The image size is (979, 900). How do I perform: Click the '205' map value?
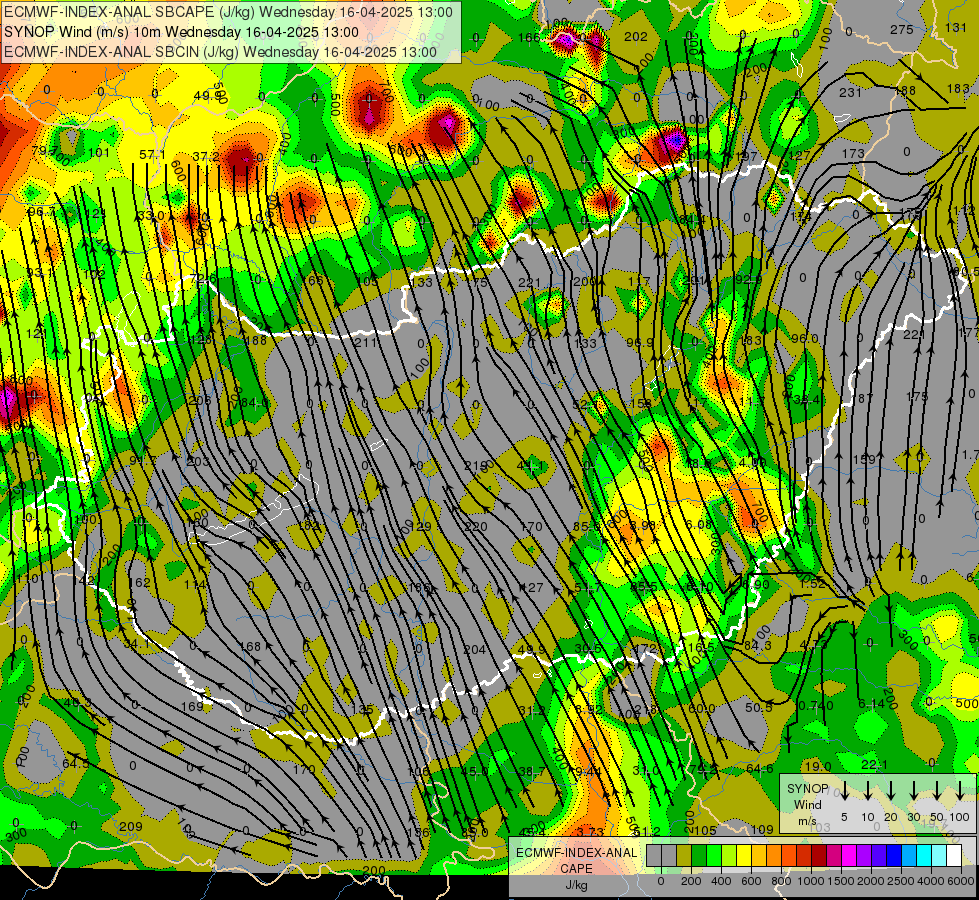click(x=199, y=400)
